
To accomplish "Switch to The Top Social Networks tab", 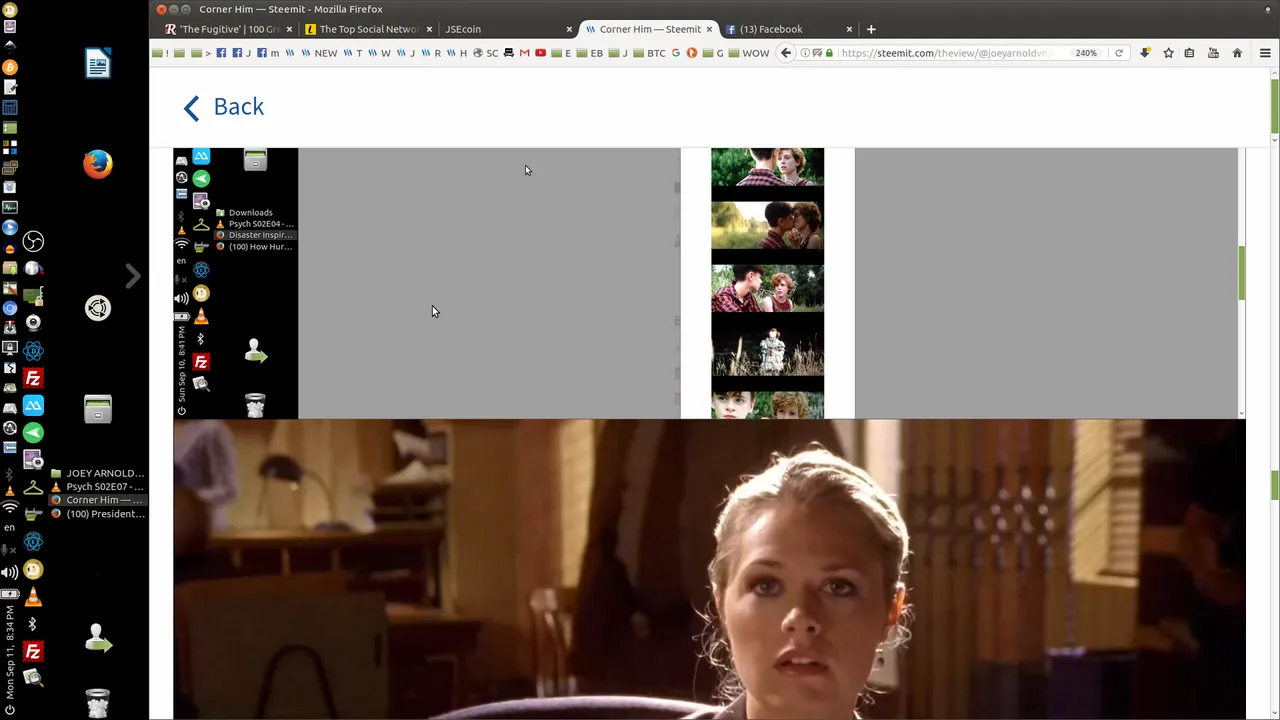I will (368, 29).
